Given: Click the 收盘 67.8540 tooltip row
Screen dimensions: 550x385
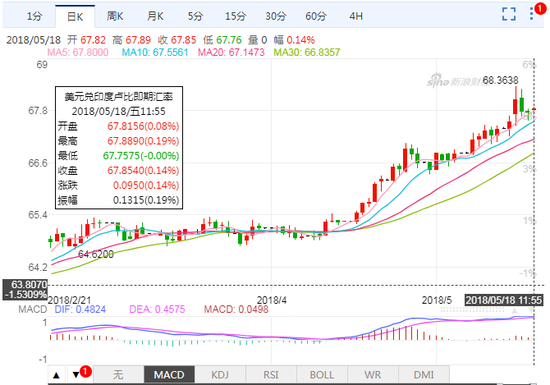Looking at the screenshot, I should (x=119, y=171).
